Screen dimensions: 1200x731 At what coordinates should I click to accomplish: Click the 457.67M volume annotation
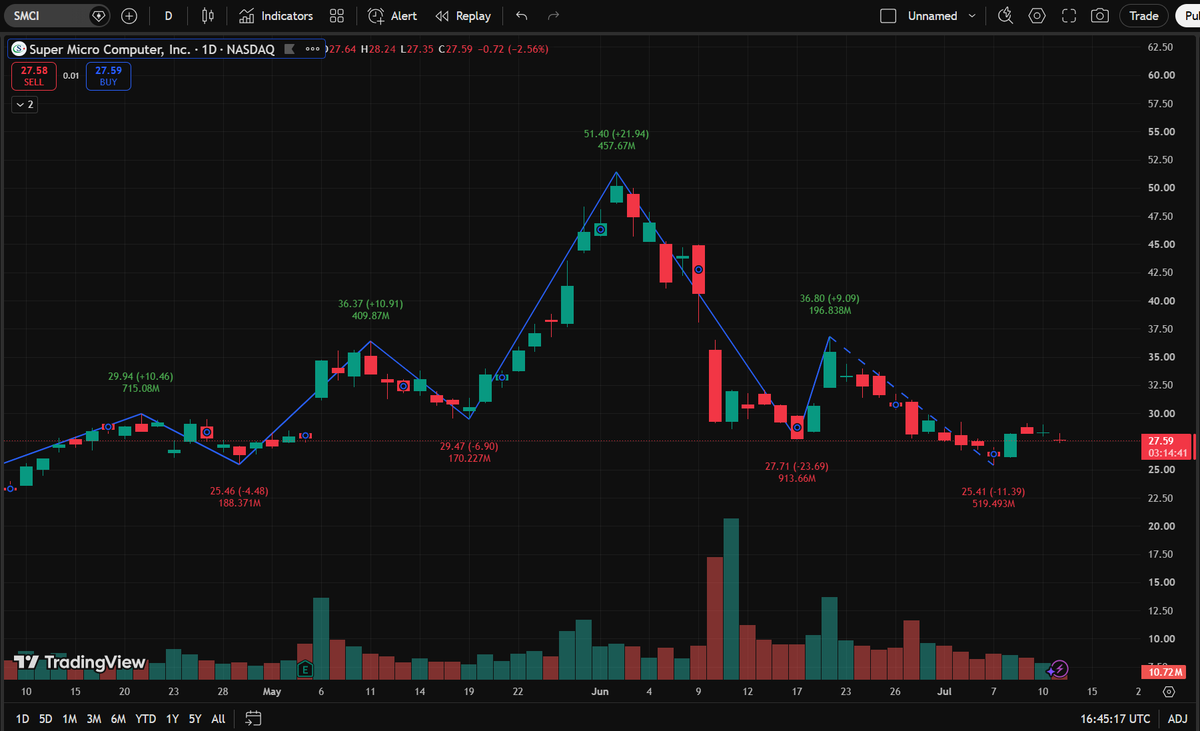pos(617,146)
